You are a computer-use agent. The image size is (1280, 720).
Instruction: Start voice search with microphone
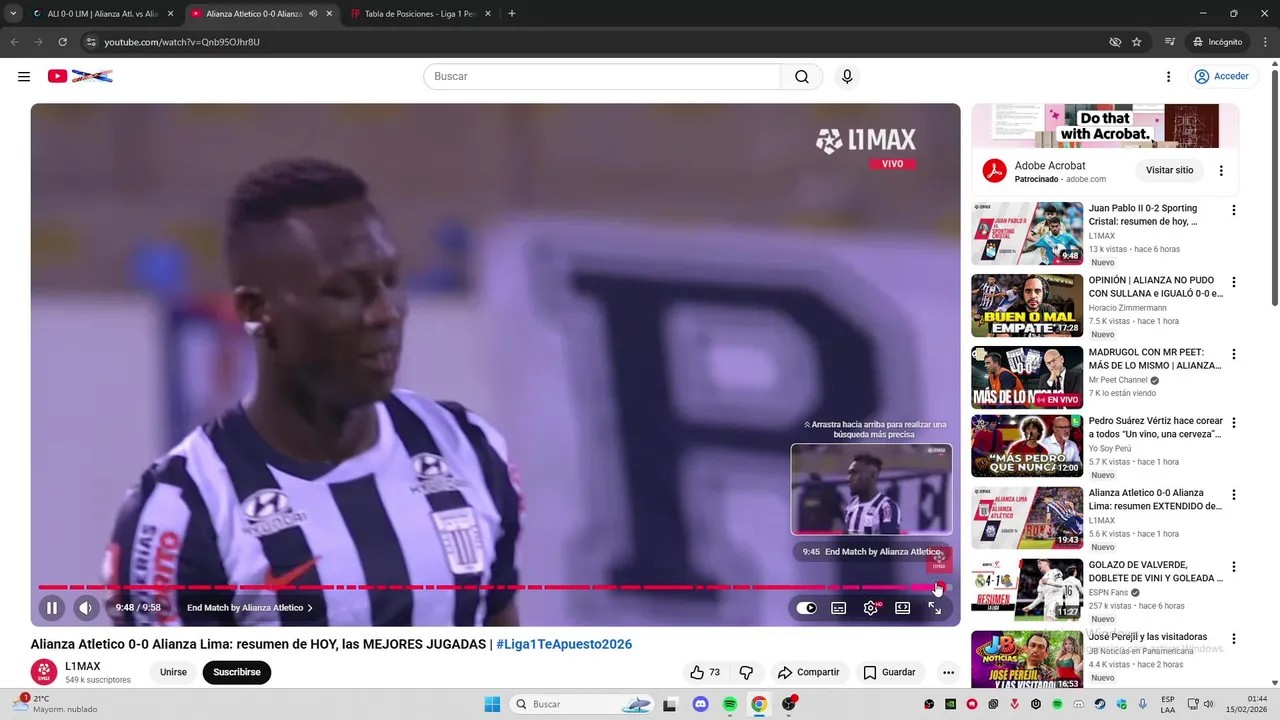847,76
